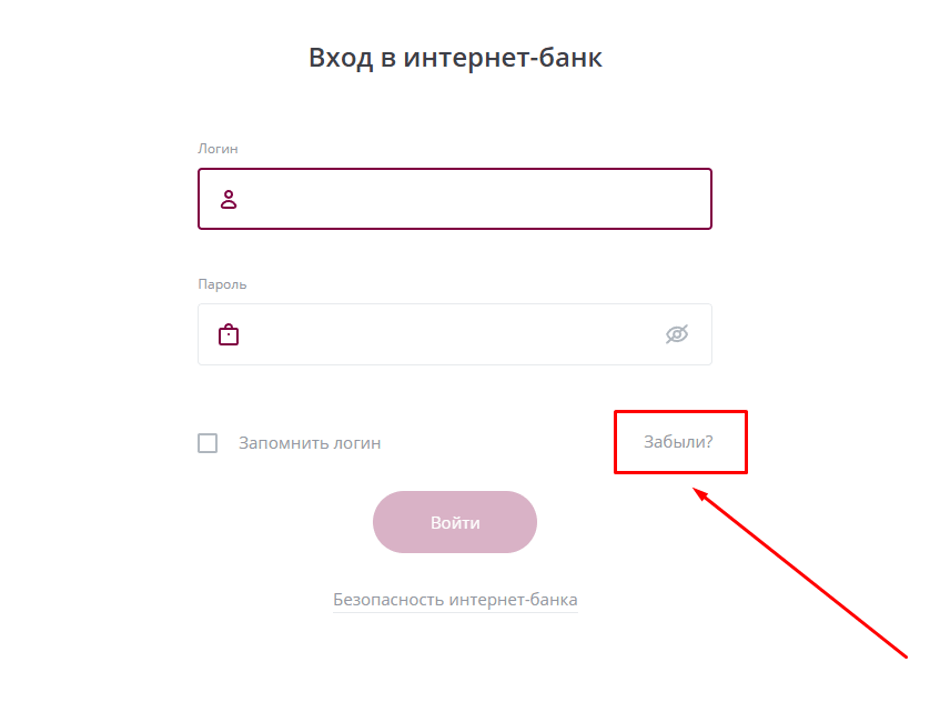Screen dimensions: 941x702
Task: Open the Безопасность интернет-банка link
Action: tap(455, 600)
